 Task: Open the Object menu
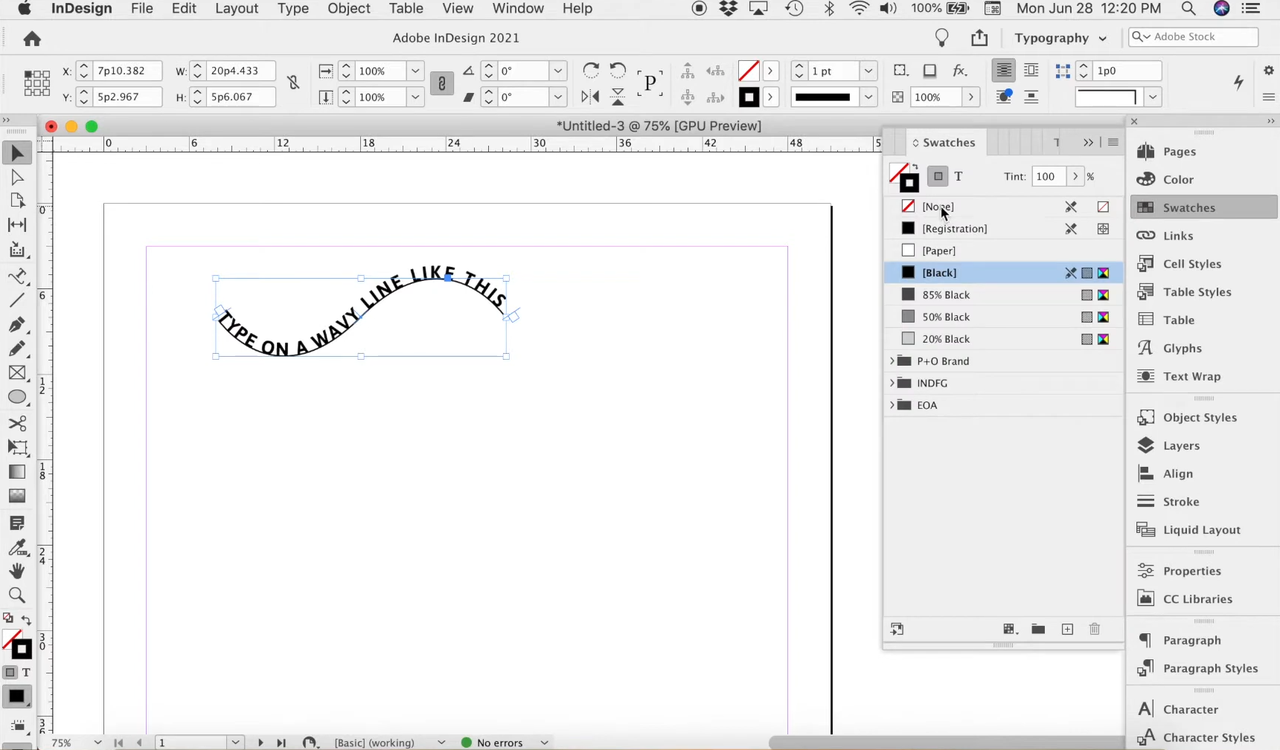[x=349, y=8]
